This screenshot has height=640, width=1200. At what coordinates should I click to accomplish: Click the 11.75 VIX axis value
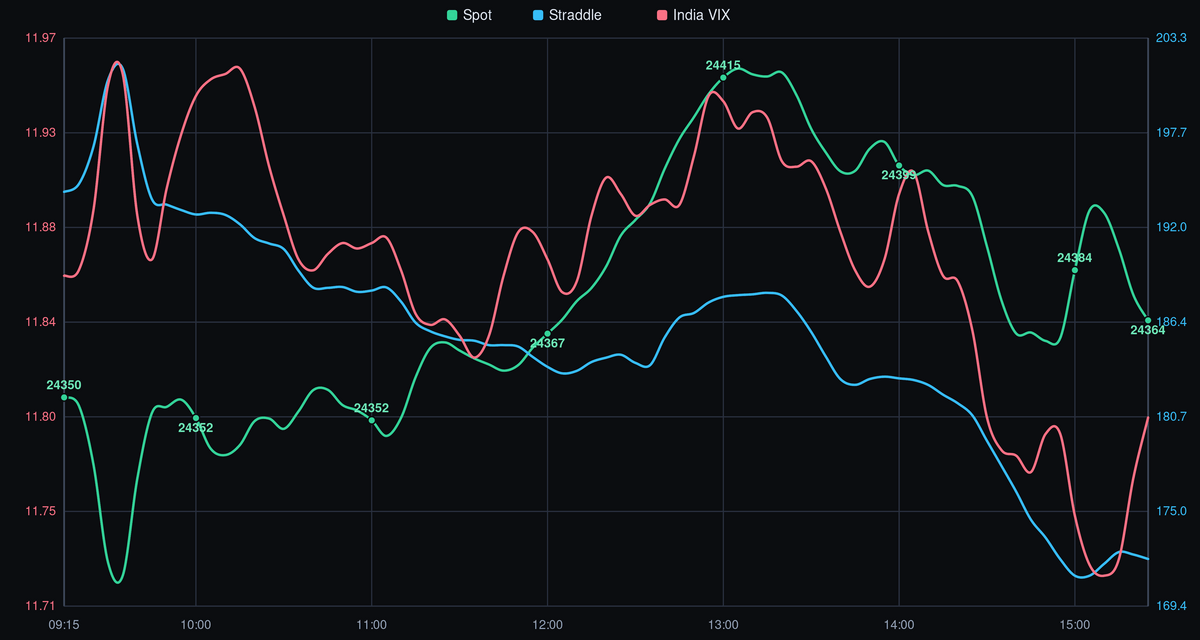tap(40, 511)
